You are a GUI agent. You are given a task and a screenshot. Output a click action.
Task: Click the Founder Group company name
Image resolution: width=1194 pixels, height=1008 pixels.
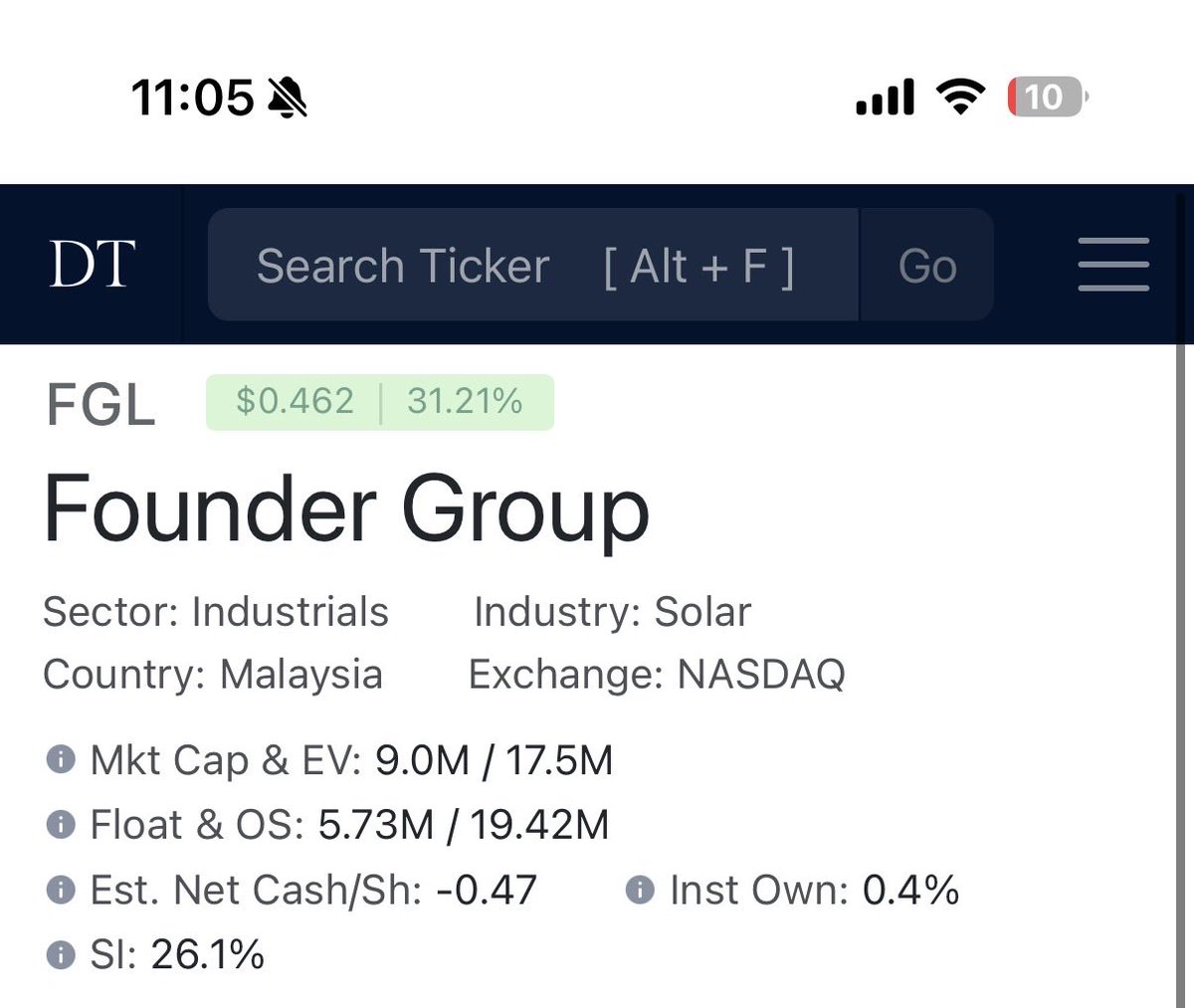[346, 511]
